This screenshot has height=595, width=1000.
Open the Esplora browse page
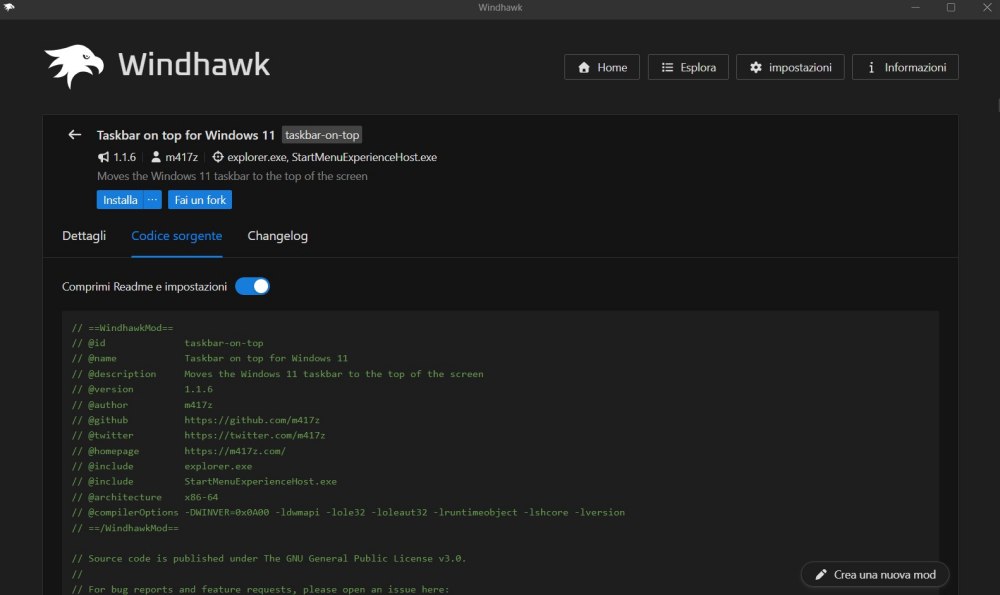(x=688, y=67)
